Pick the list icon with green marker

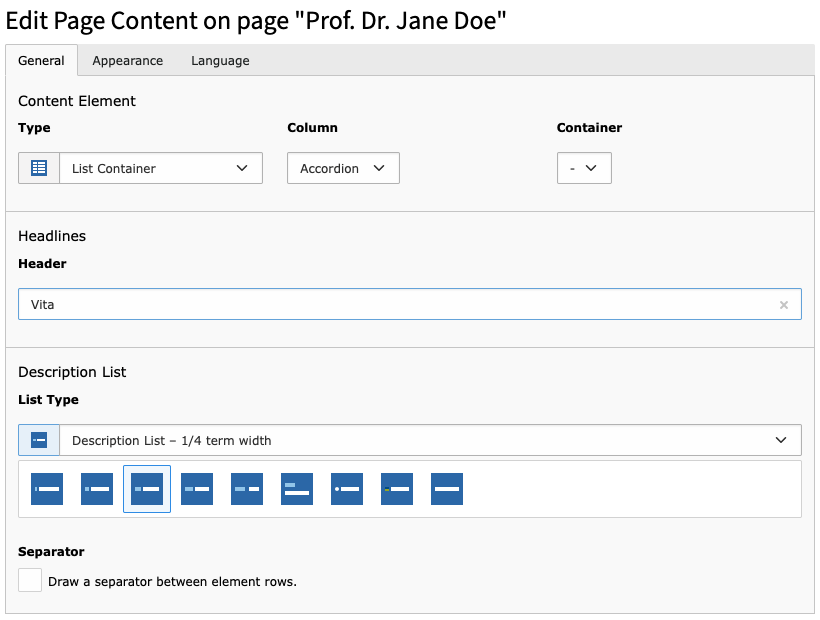tap(397, 489)
